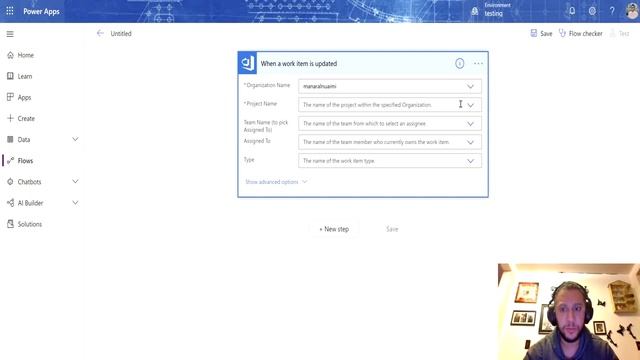Open the trigger card ellipsis menu
Image resolution: width=640 pixels, height=360 pixels.
pos(478,63)
